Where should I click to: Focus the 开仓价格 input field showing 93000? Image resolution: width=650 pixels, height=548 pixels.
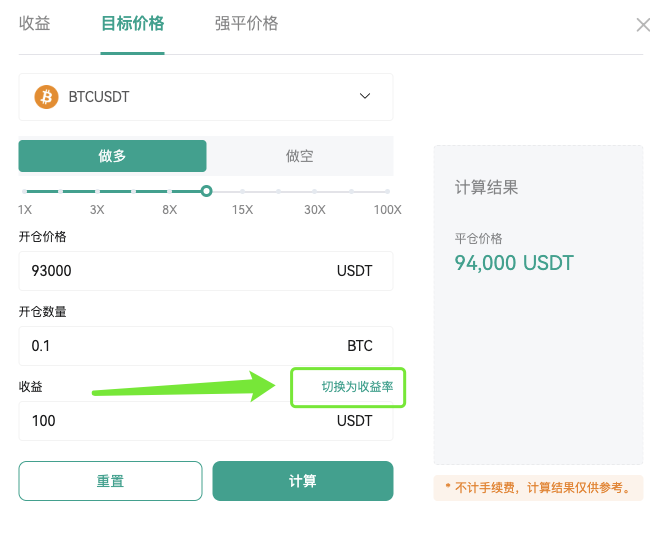pos(206,271)
